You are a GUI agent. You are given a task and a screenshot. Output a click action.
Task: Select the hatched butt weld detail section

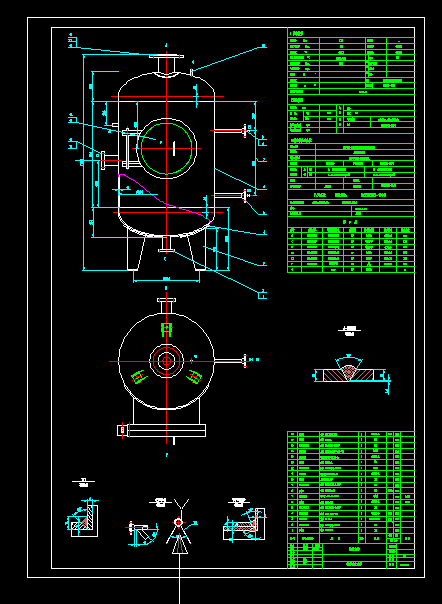click(348, 374)
